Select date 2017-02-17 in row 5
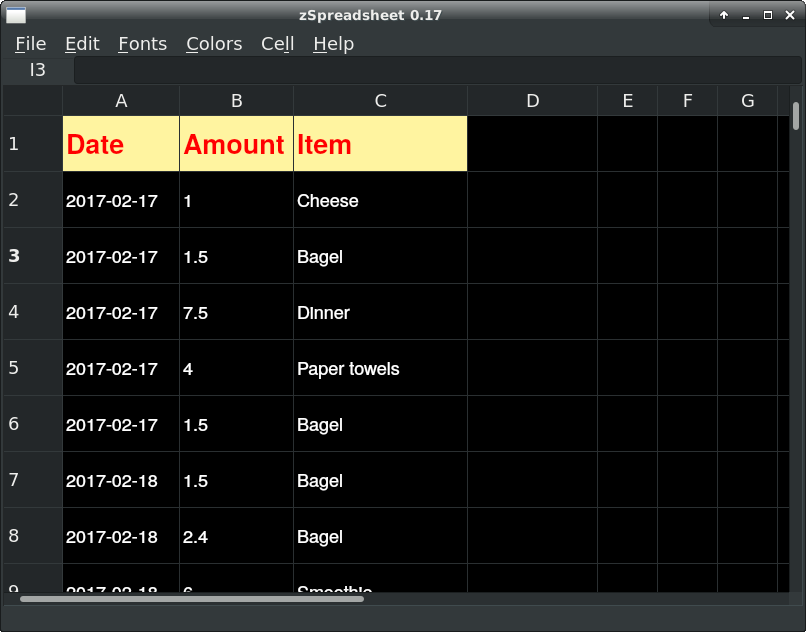 121,368
